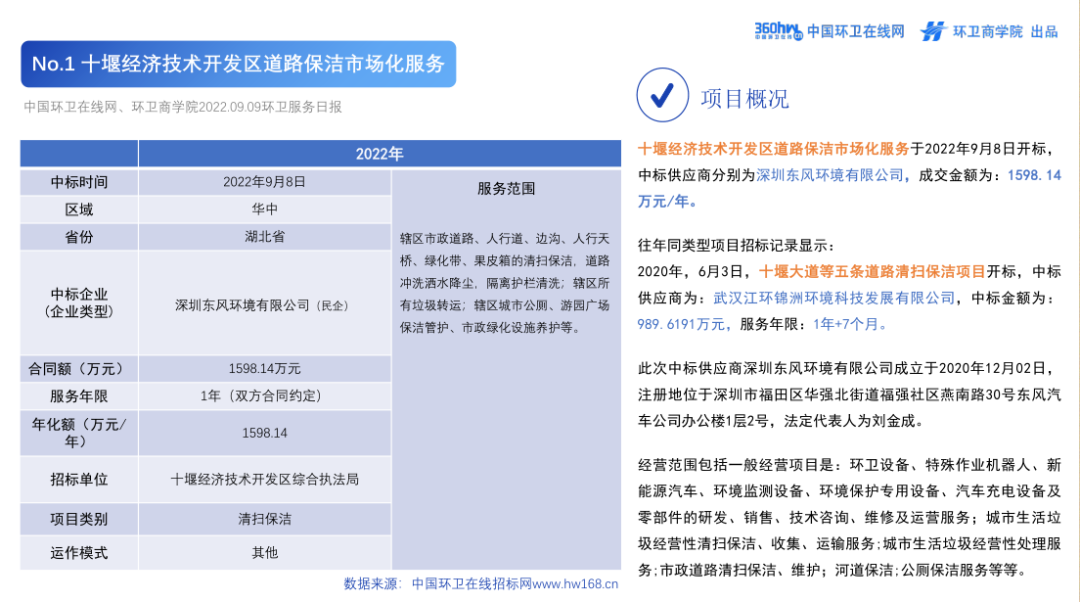Select 深圳东风环境有限公司（民企）table cell
Image resolution: width=1080 pixels, height=602 pixels.
click(x=264, y=304)
